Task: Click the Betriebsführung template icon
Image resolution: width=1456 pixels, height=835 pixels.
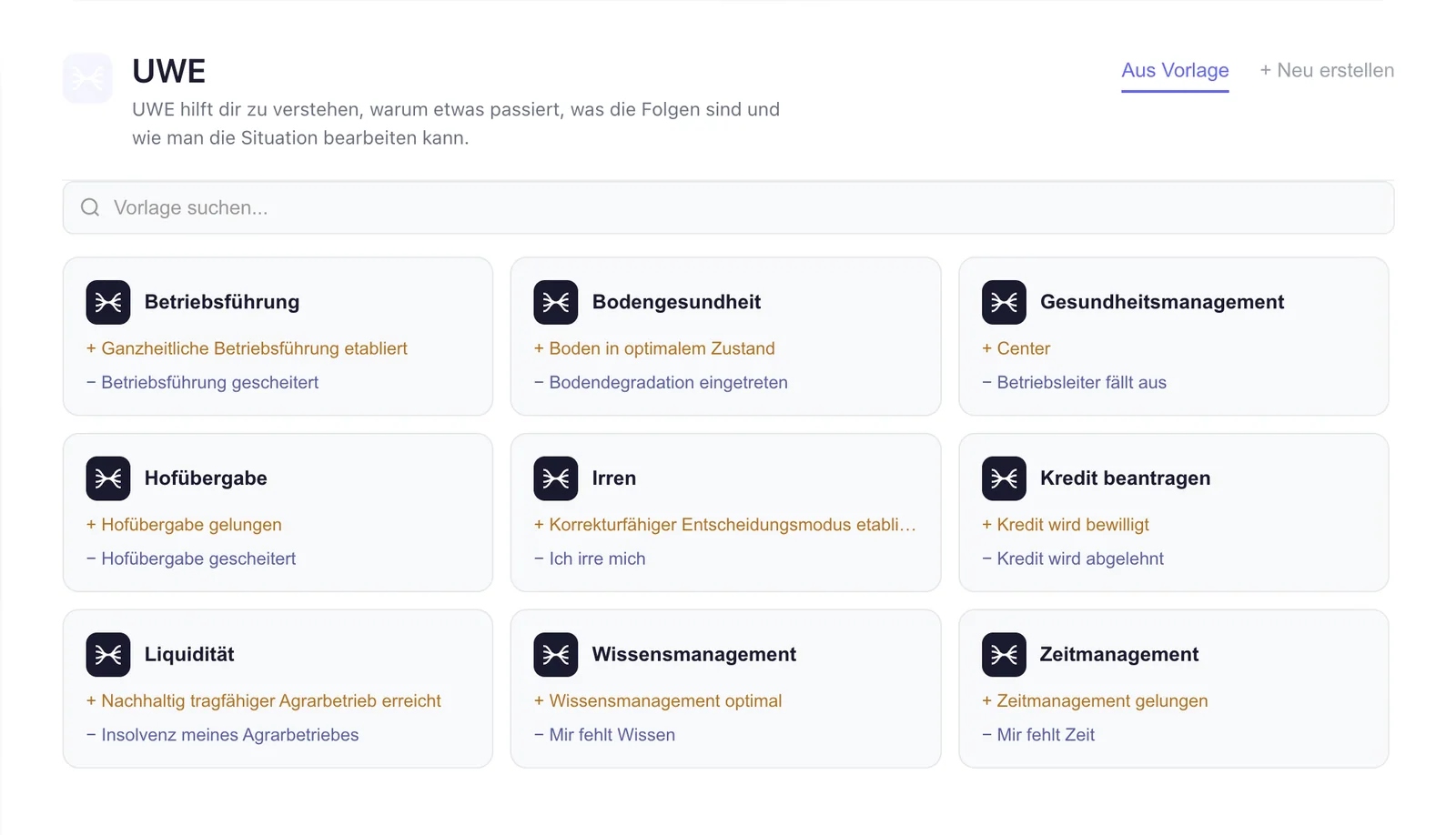Action: 108,302
